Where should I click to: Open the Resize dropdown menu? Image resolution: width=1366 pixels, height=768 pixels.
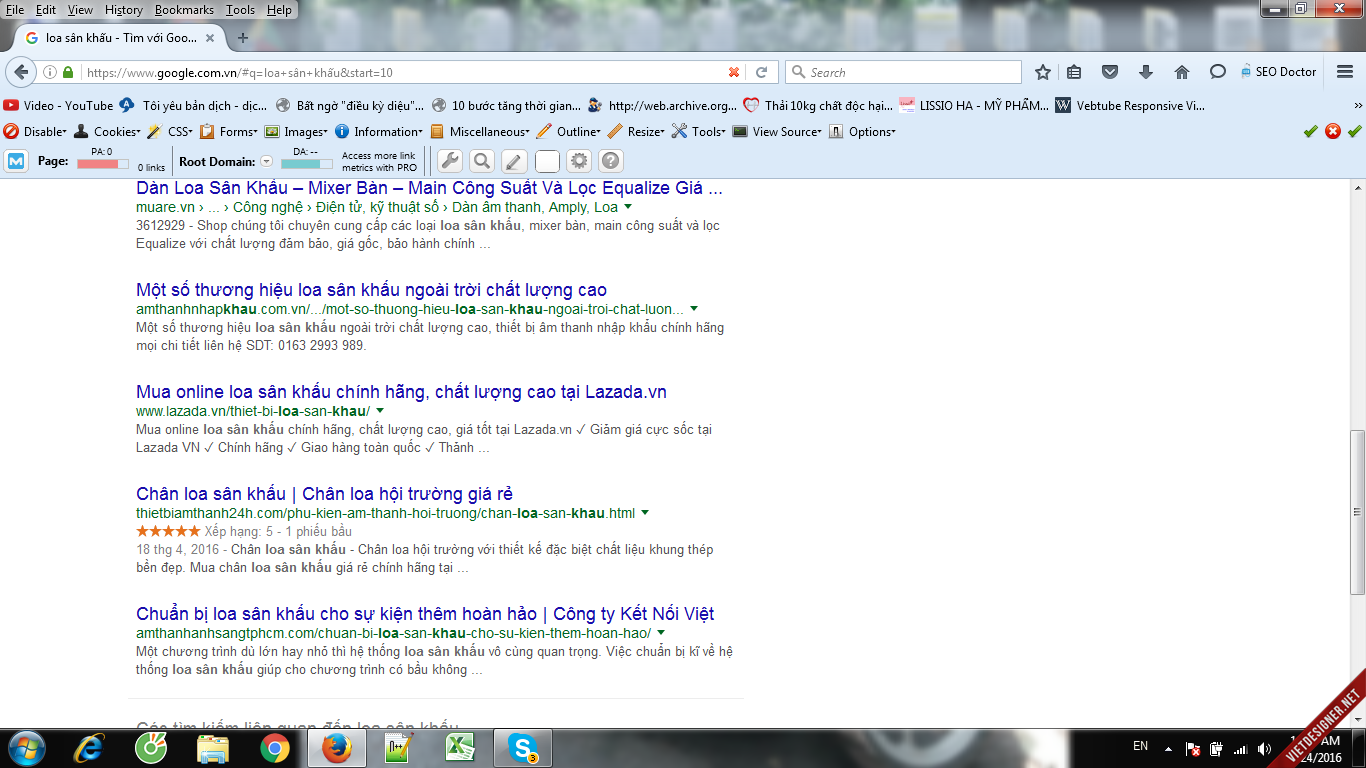tap(636, 131)
